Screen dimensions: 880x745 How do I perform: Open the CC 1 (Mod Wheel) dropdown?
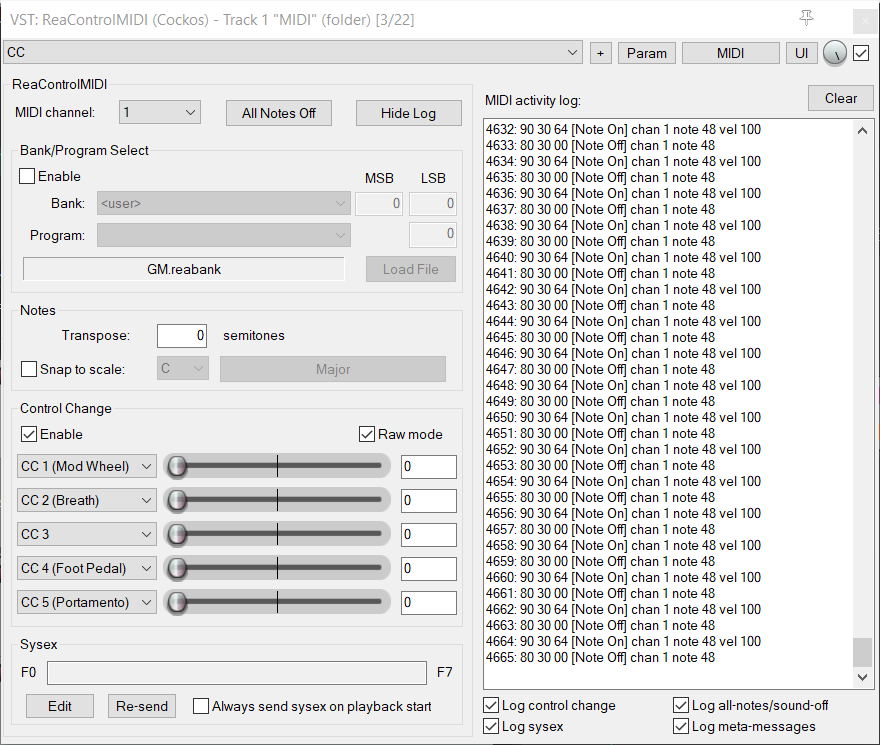[x=87, y=467]
